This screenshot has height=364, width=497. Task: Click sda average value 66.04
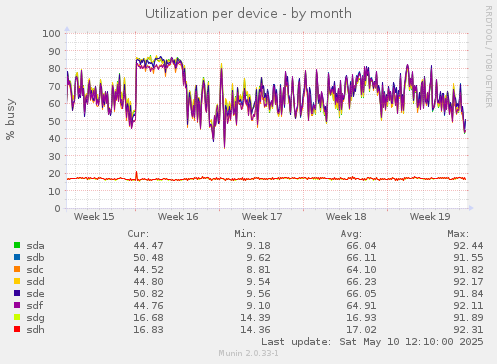click(x=361, y=246)
